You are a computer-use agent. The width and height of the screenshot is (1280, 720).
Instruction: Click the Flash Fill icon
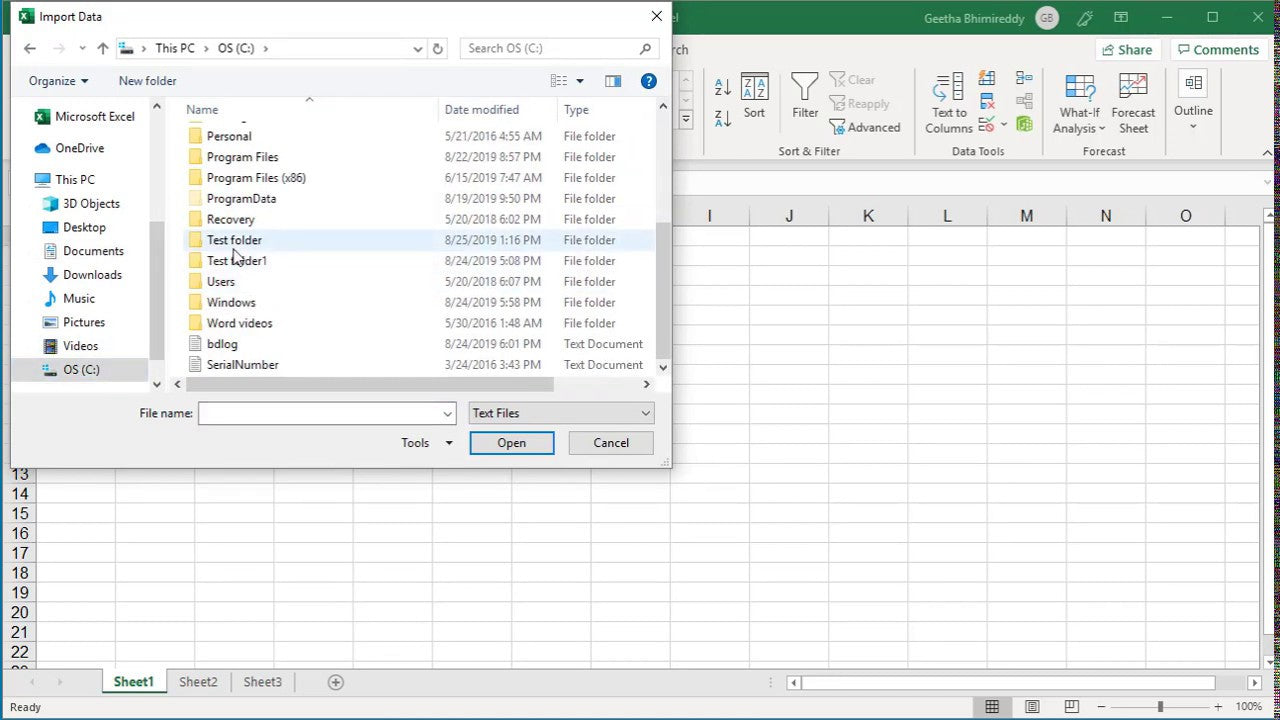(x=985, y=78)
